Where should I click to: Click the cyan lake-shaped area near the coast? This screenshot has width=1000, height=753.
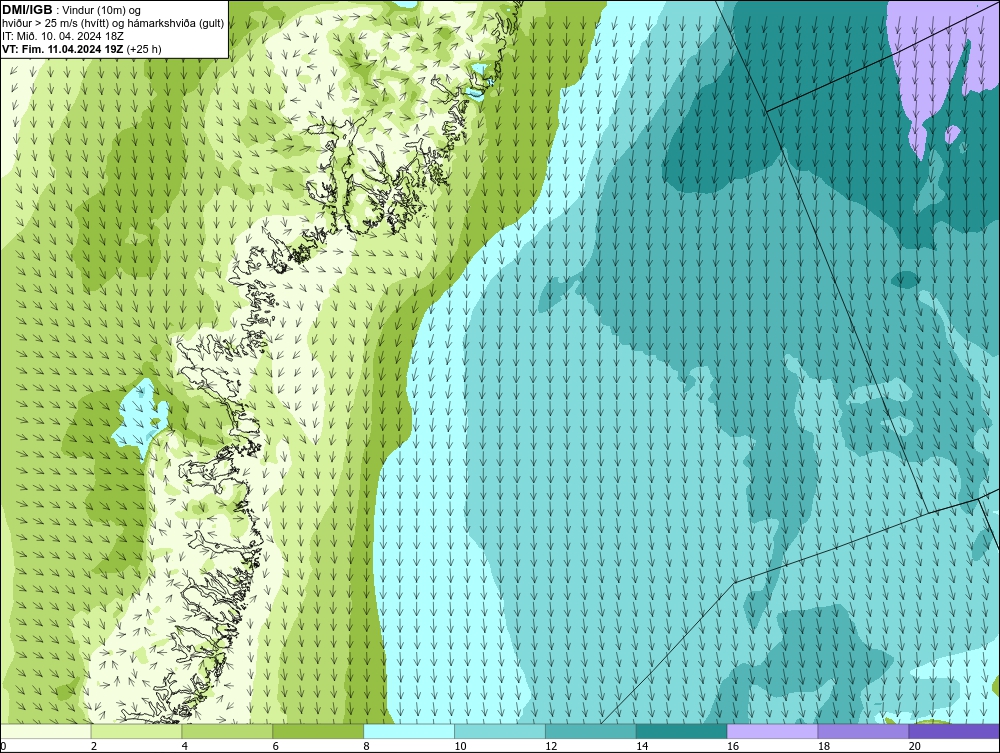tap(142, 418)
